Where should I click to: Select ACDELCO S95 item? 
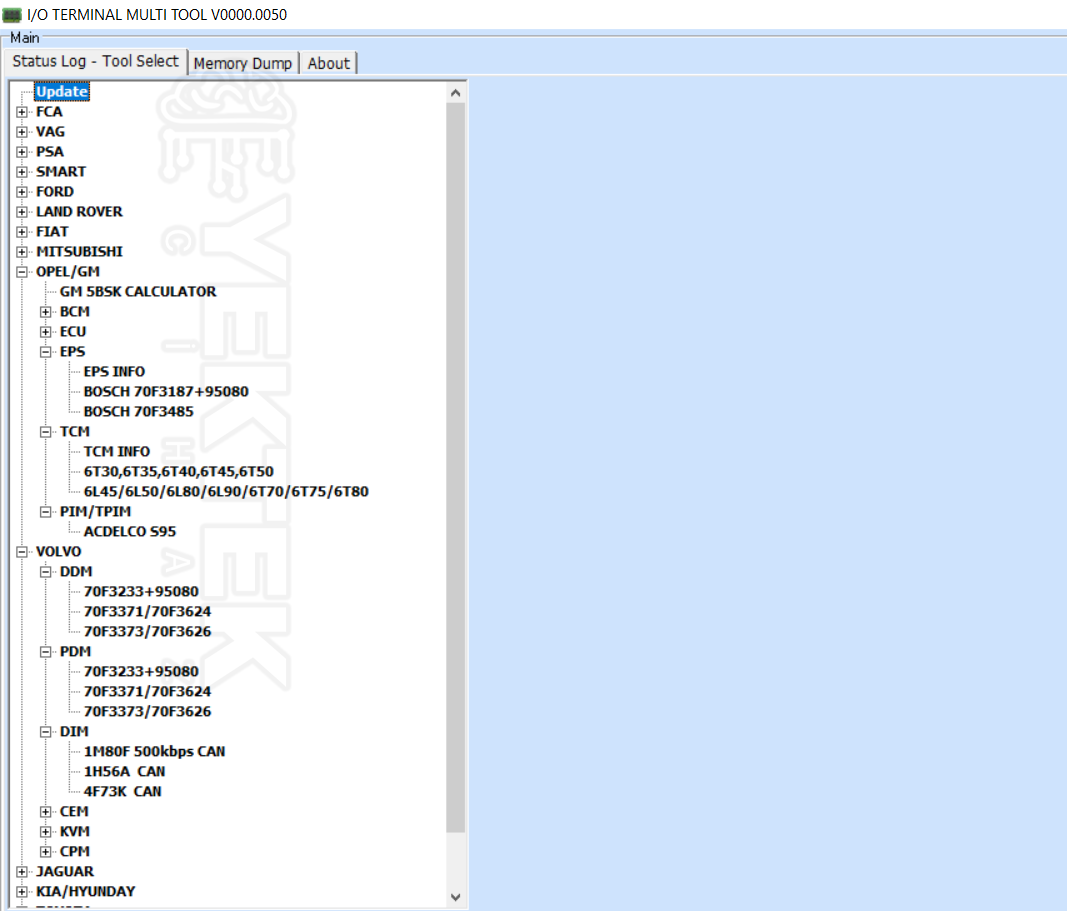click(x=130, y=531)
